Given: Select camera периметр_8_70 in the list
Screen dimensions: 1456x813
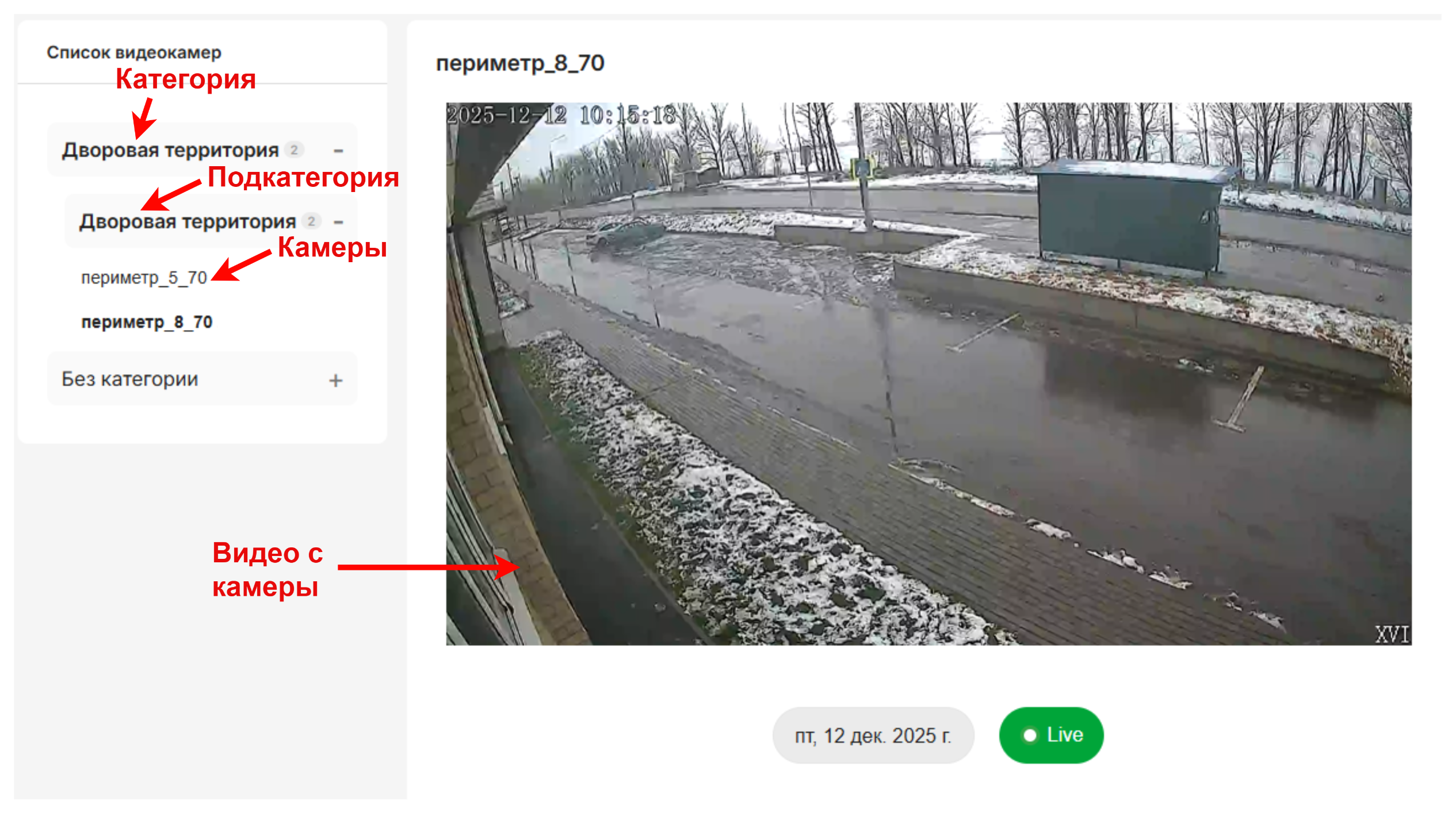Looking at the screenshot, I should coord(147,322).
